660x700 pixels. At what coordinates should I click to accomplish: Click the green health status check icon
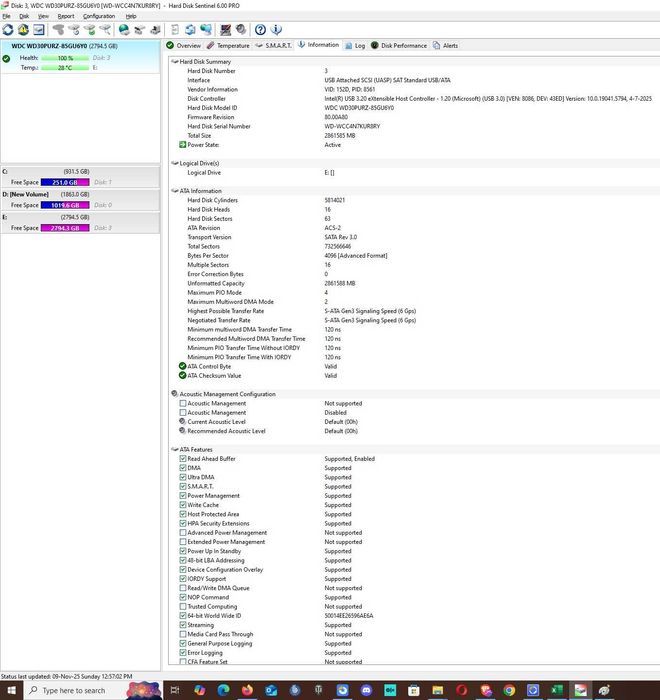6,58
